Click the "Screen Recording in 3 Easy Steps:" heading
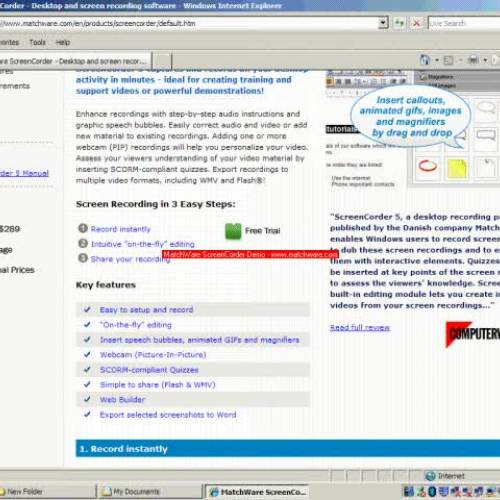Viewport: 500px width, 500px height. coord(155,204)
